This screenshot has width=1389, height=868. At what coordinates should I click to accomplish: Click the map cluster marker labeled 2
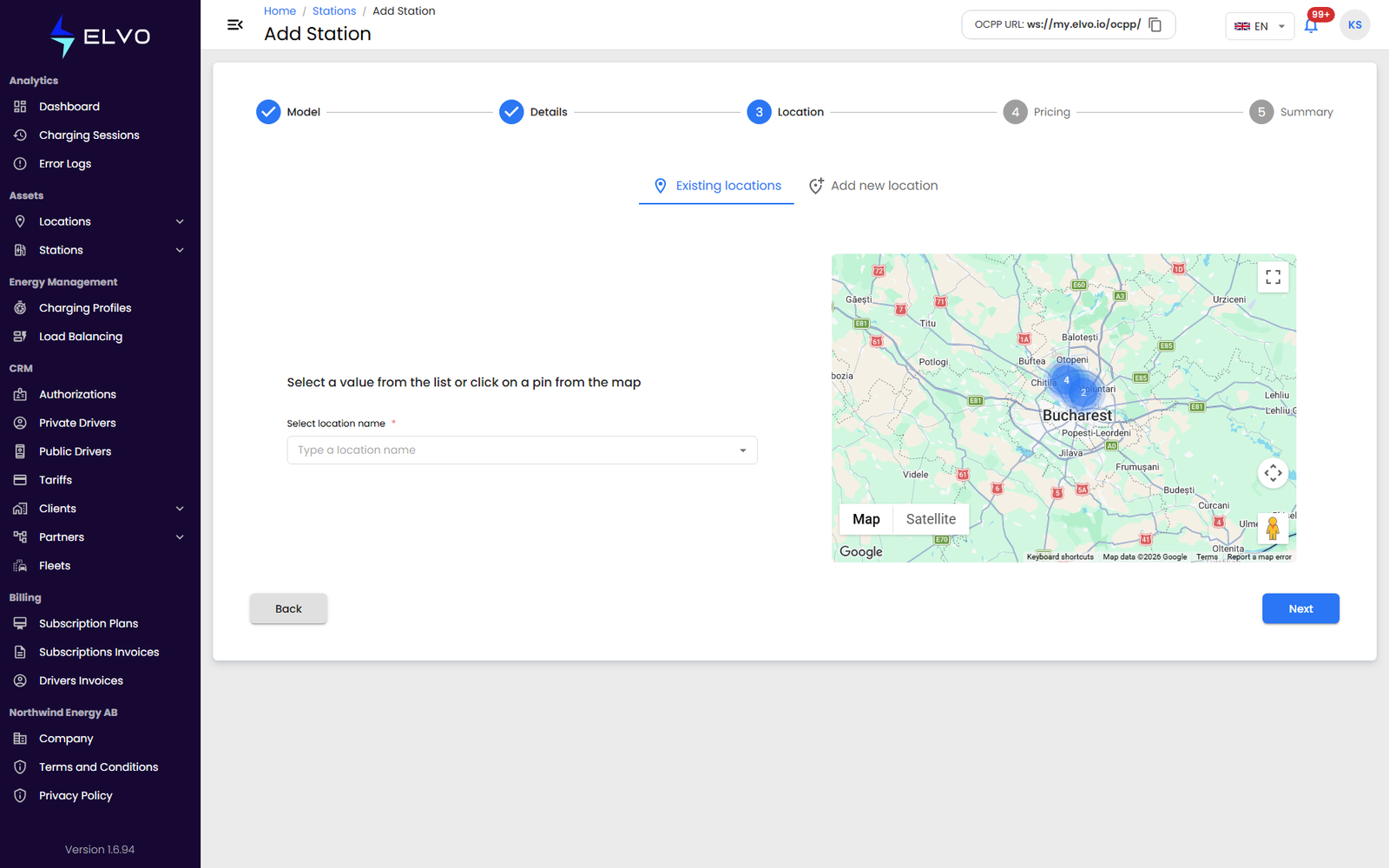tap(1083, 392)
